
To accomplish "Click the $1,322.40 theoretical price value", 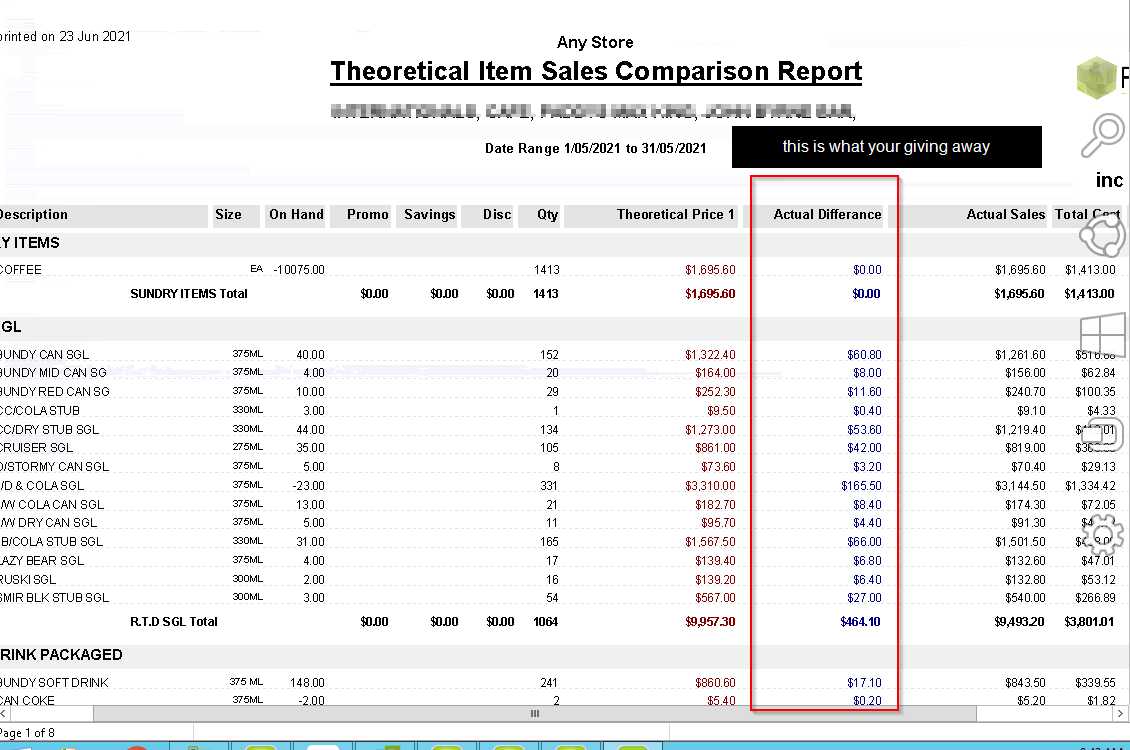I will point(710,355).
